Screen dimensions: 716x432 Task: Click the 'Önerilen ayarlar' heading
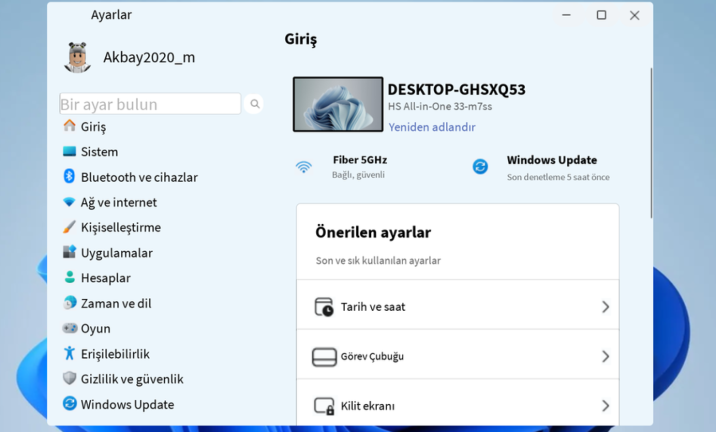click(x=373, y=232)
